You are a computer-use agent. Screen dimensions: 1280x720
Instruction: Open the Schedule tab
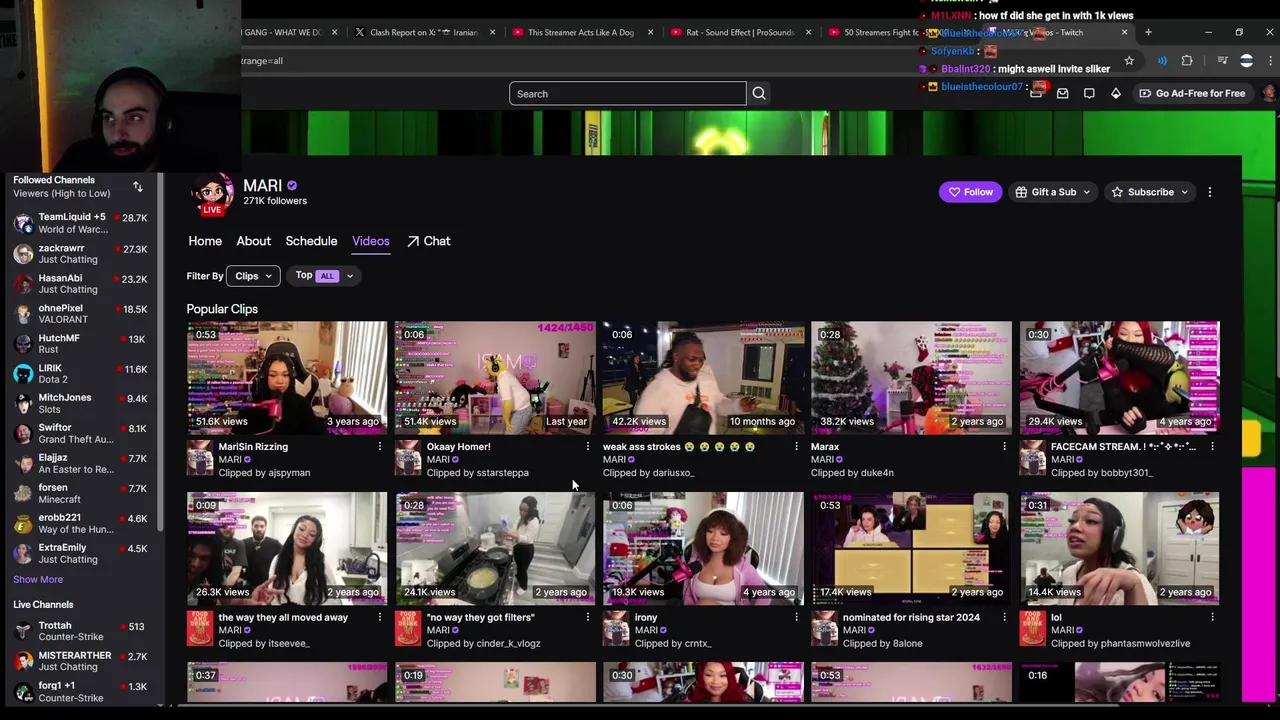[311, 241]
